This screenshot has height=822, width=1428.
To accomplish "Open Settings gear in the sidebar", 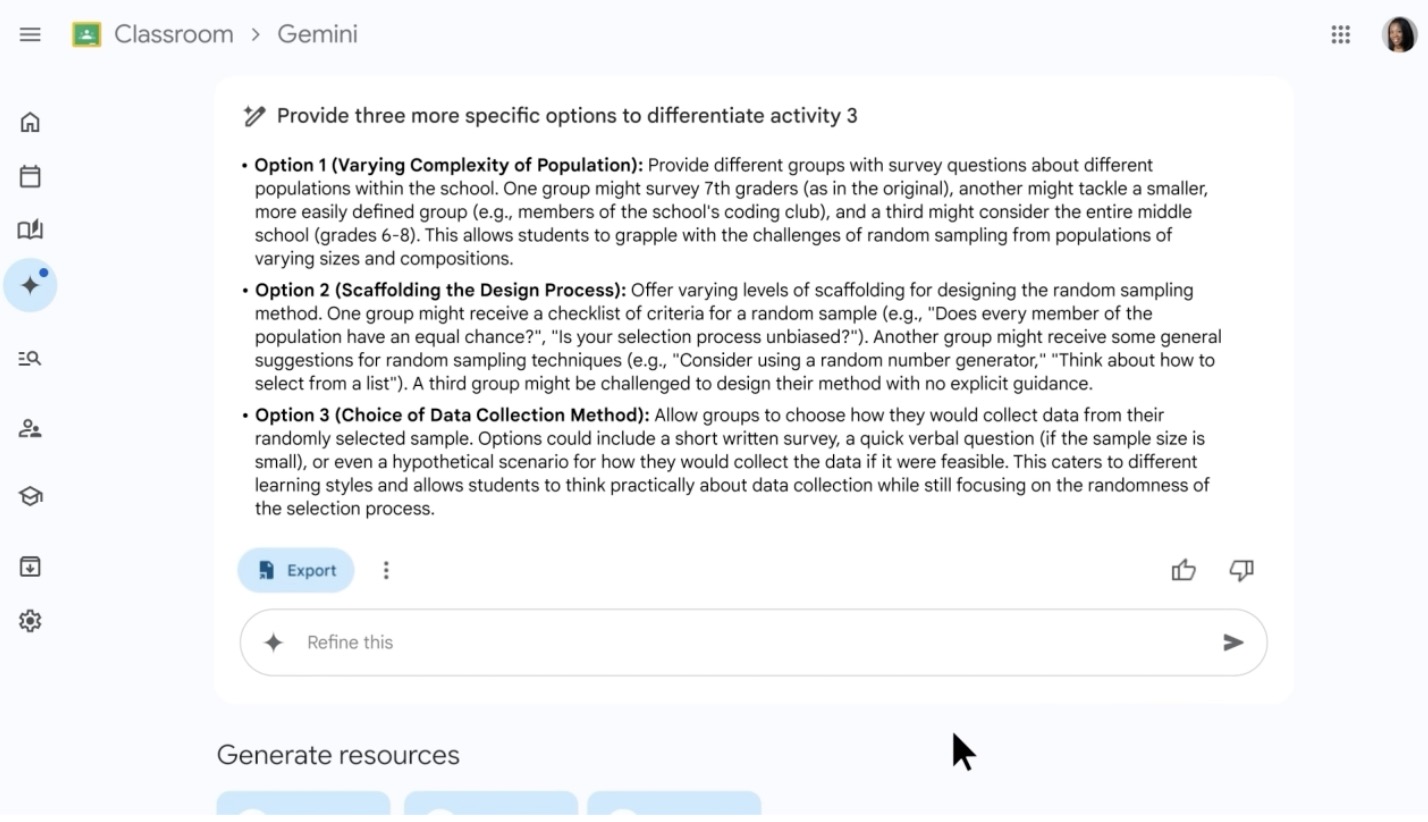I will [30, 621].
